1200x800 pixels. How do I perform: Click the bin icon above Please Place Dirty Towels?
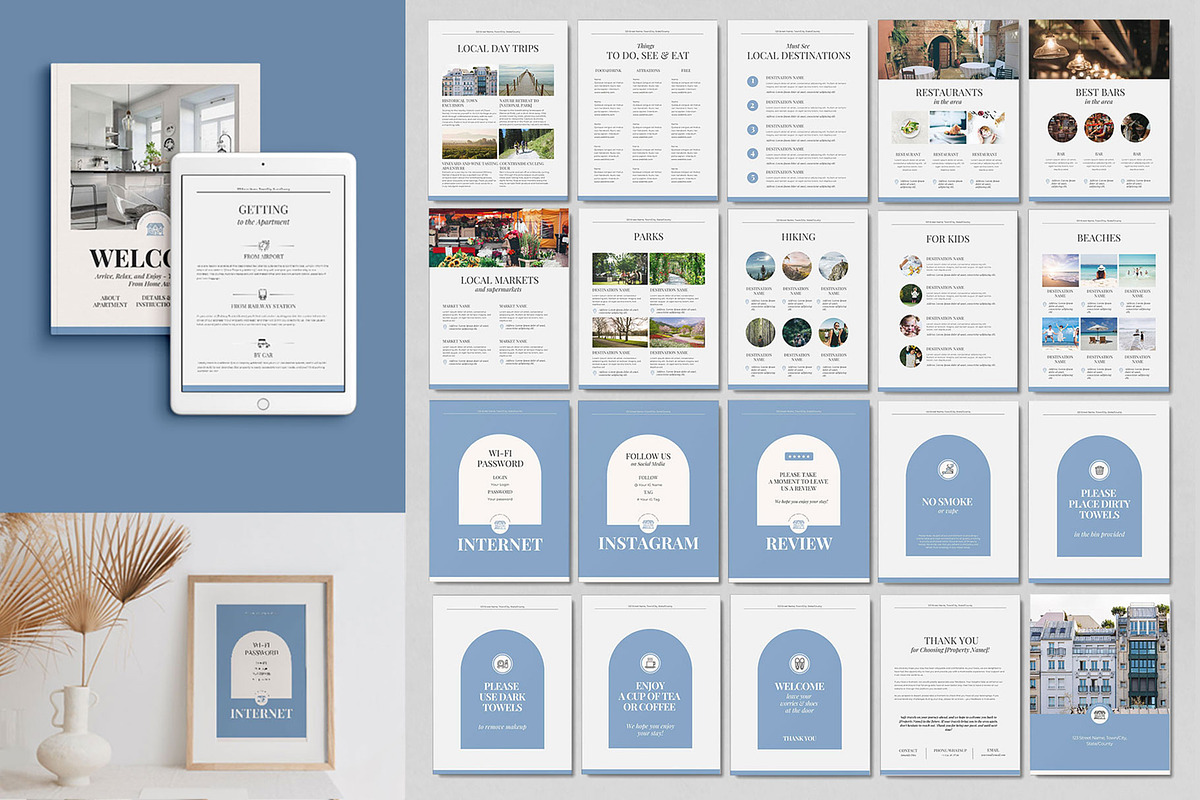1099,469
